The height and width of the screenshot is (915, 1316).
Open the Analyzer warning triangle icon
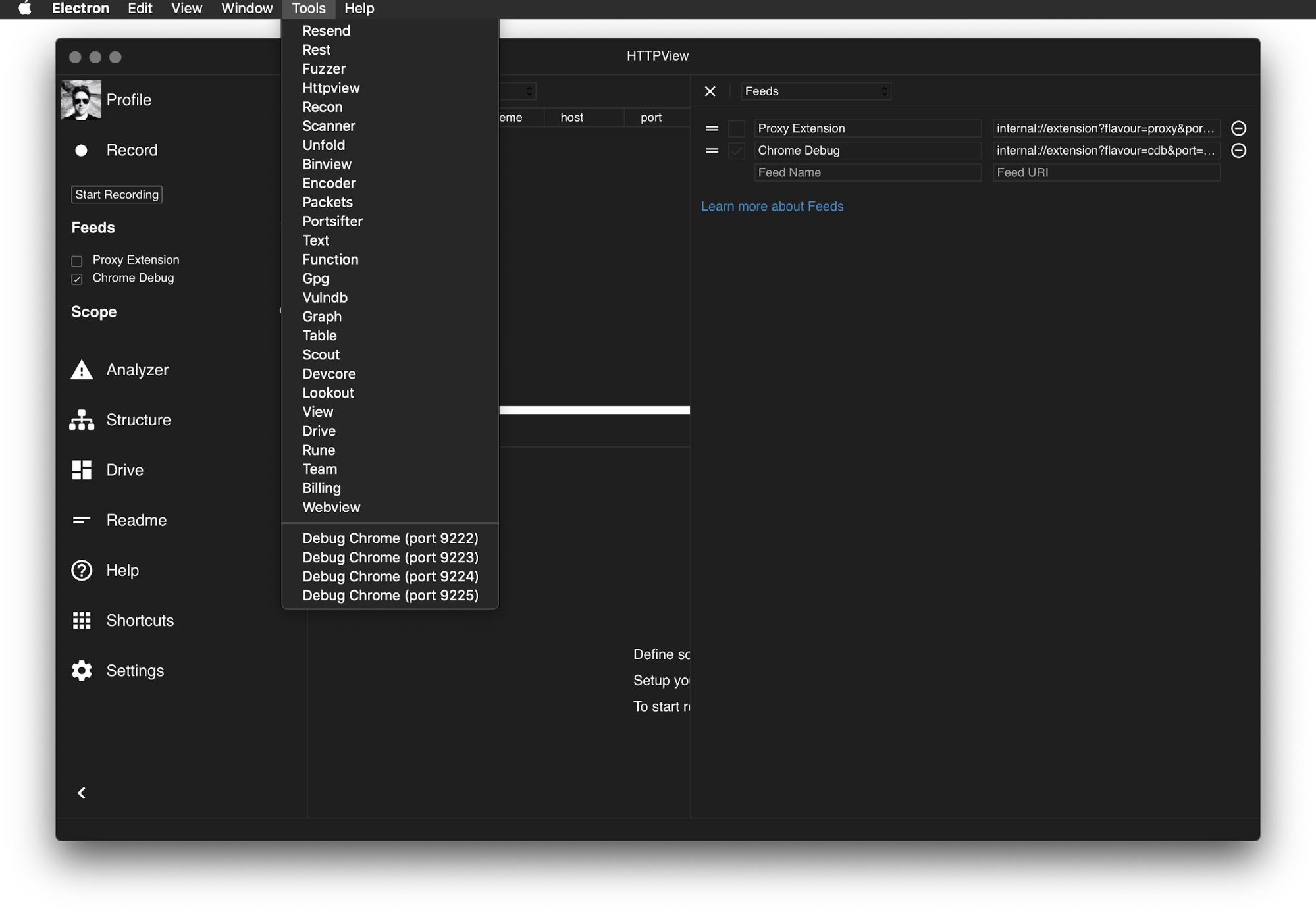coord(82,370)
